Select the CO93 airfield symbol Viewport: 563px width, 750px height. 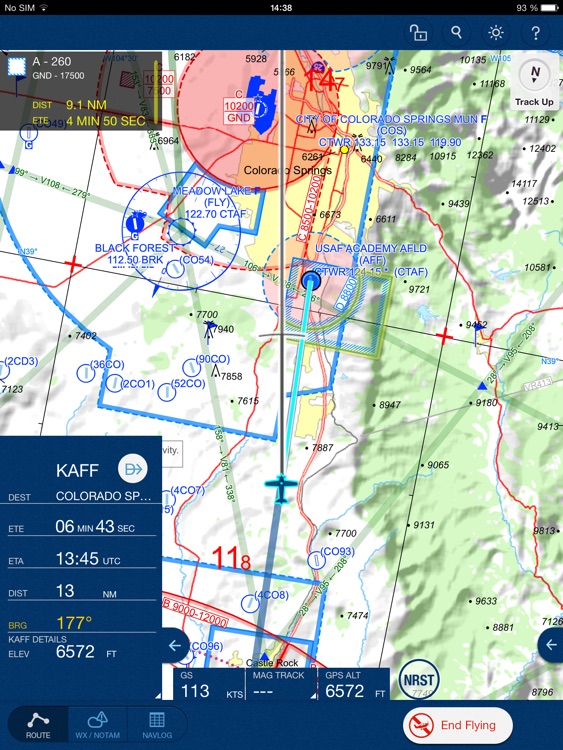pos(316,560)
